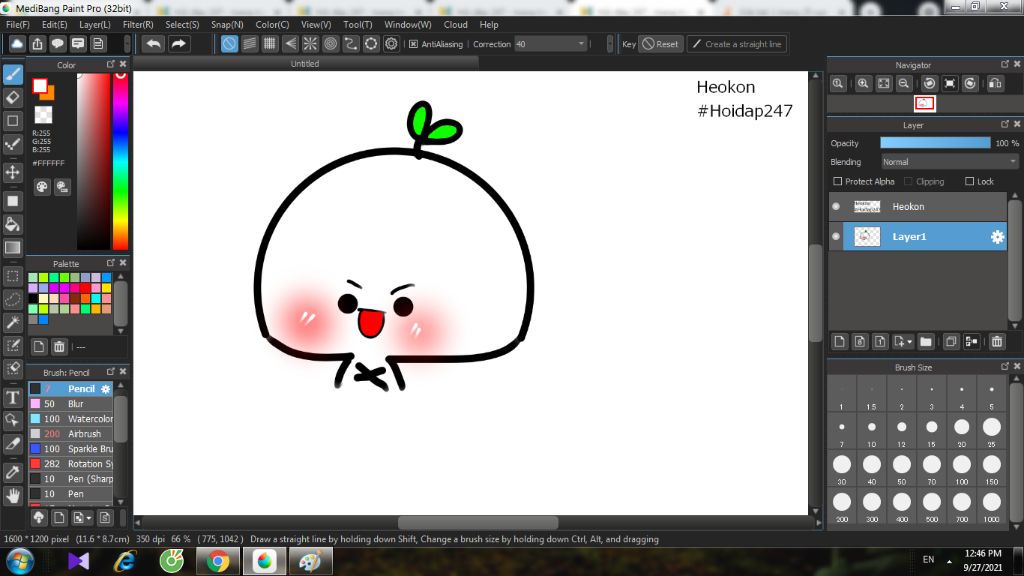Delete layer with trash icon in Layer panel
The image size is (1024, 576).
point(997,342)
